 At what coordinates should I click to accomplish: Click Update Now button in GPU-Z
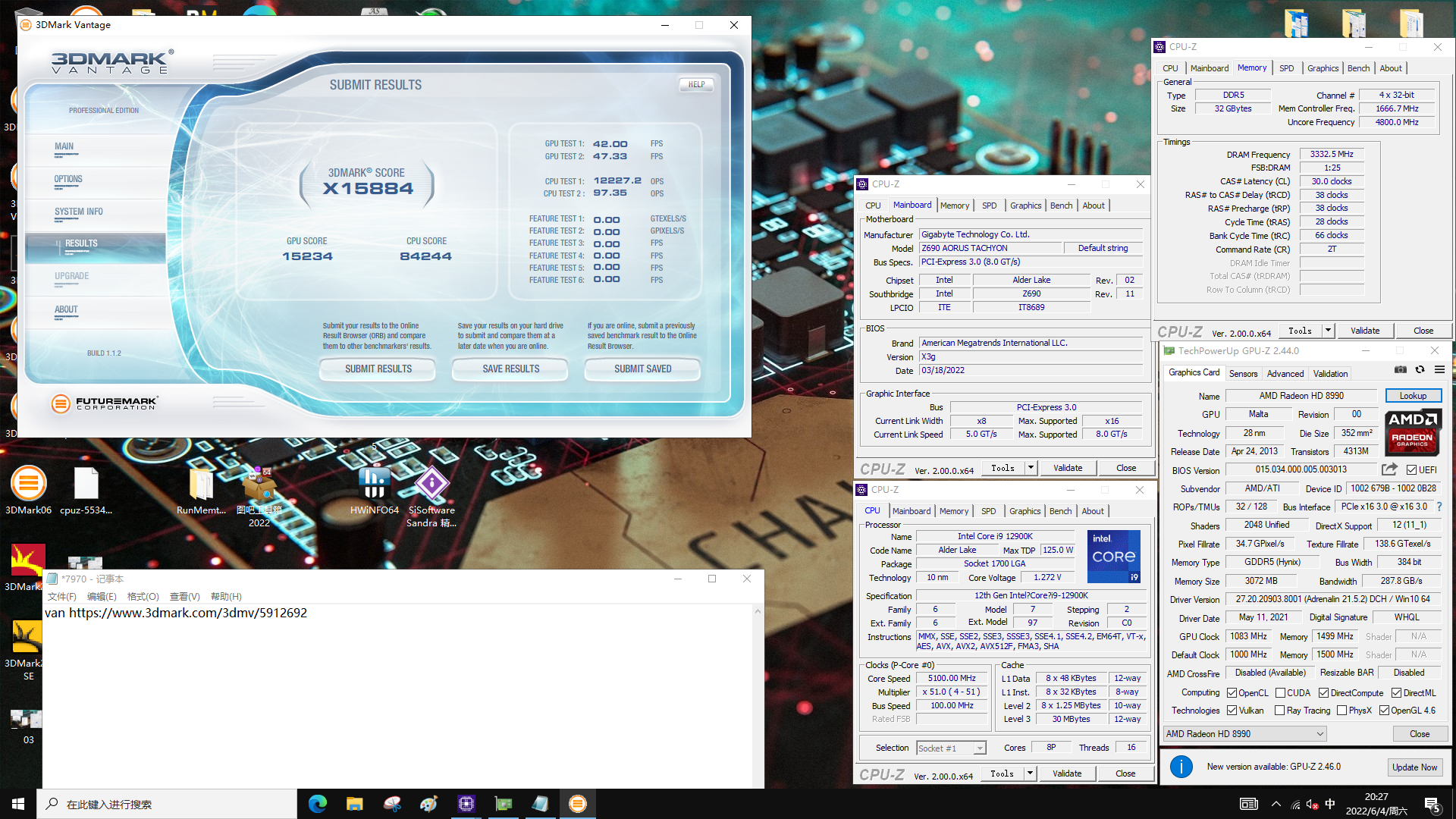point(1414,767)
